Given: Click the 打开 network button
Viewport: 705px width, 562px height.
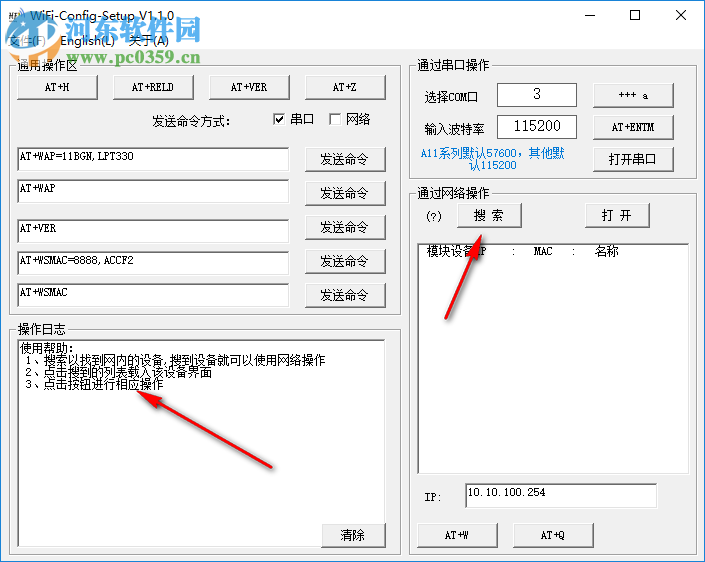Looking at the screenshot, I should click(x=617, y=215).
